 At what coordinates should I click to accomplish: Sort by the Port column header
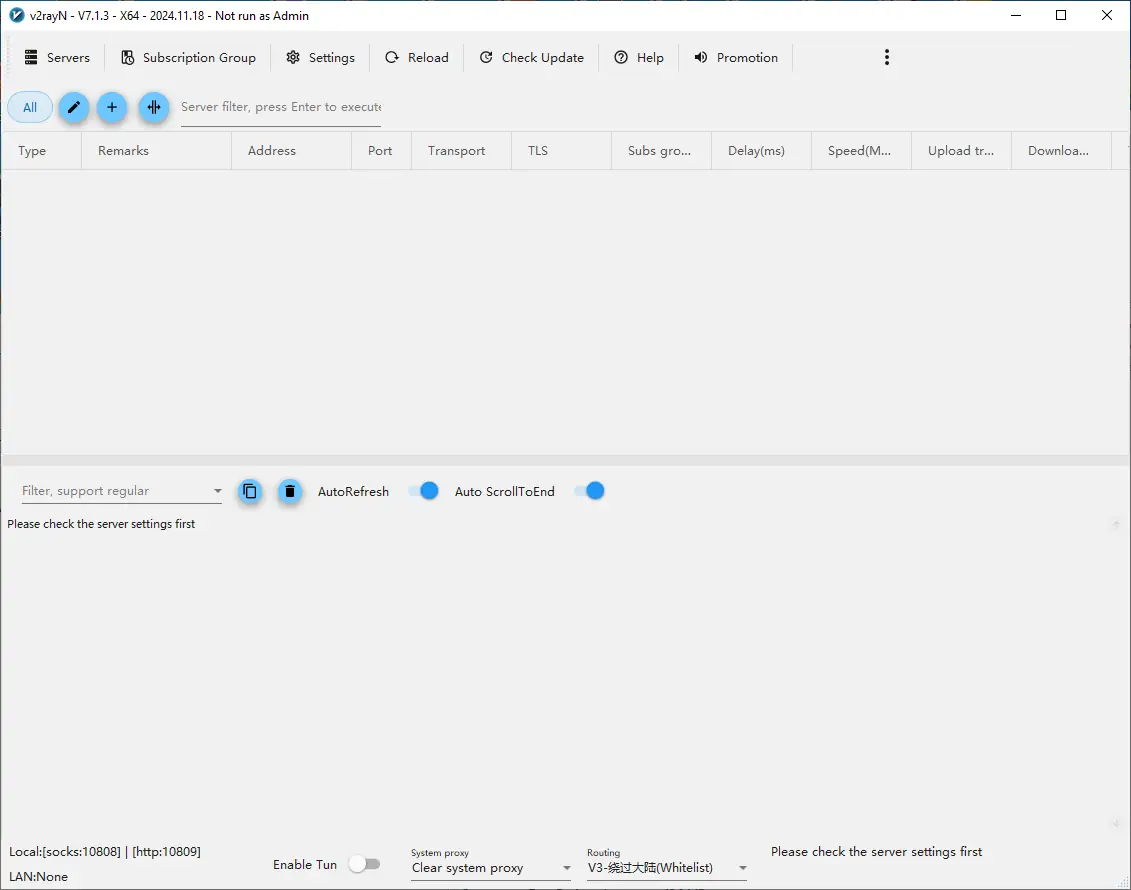click(381, 151)
